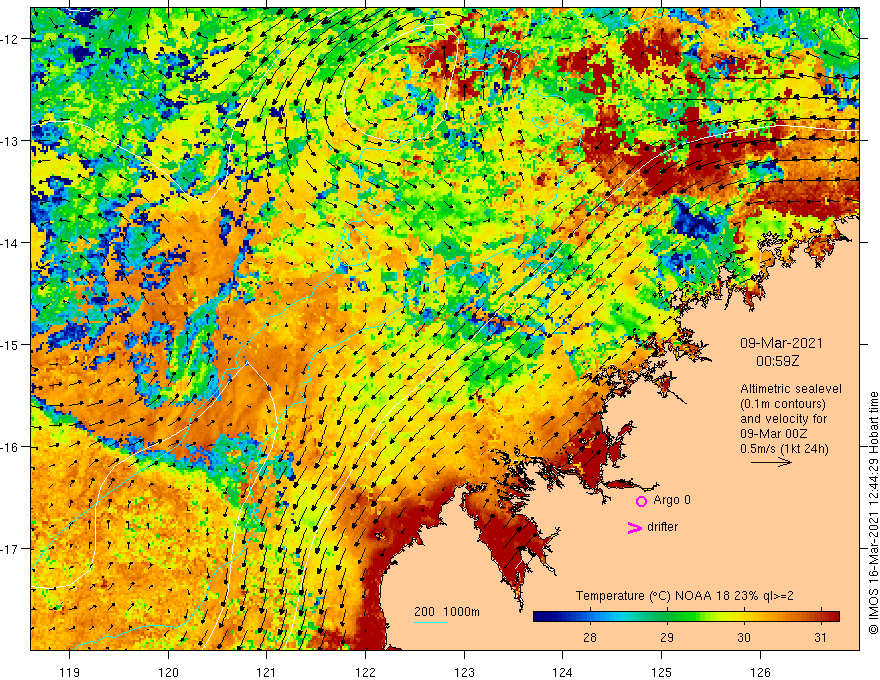Click longitude axis label 126

(760, 672)
